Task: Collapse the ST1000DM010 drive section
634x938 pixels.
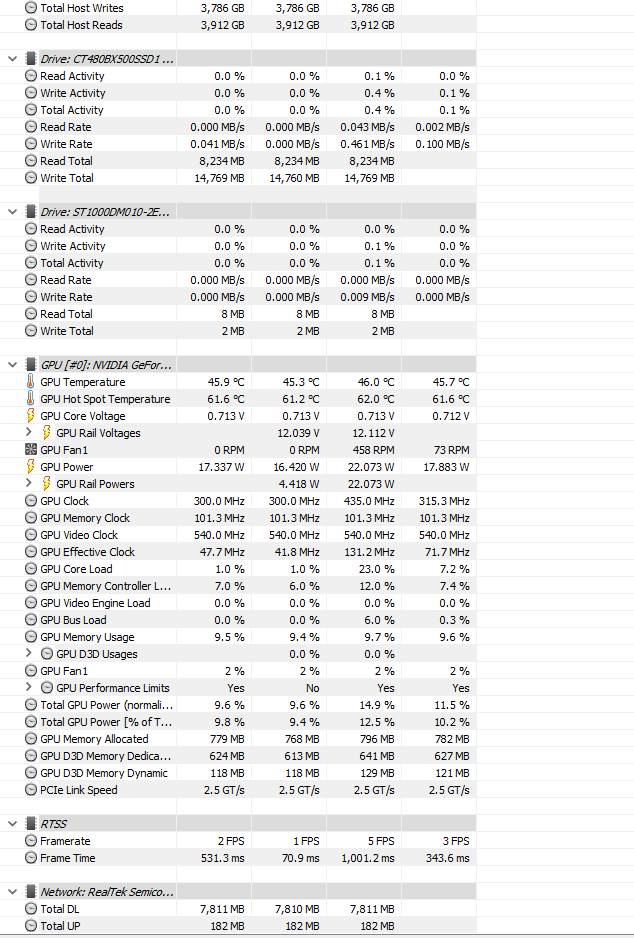Action: (12, 212)
